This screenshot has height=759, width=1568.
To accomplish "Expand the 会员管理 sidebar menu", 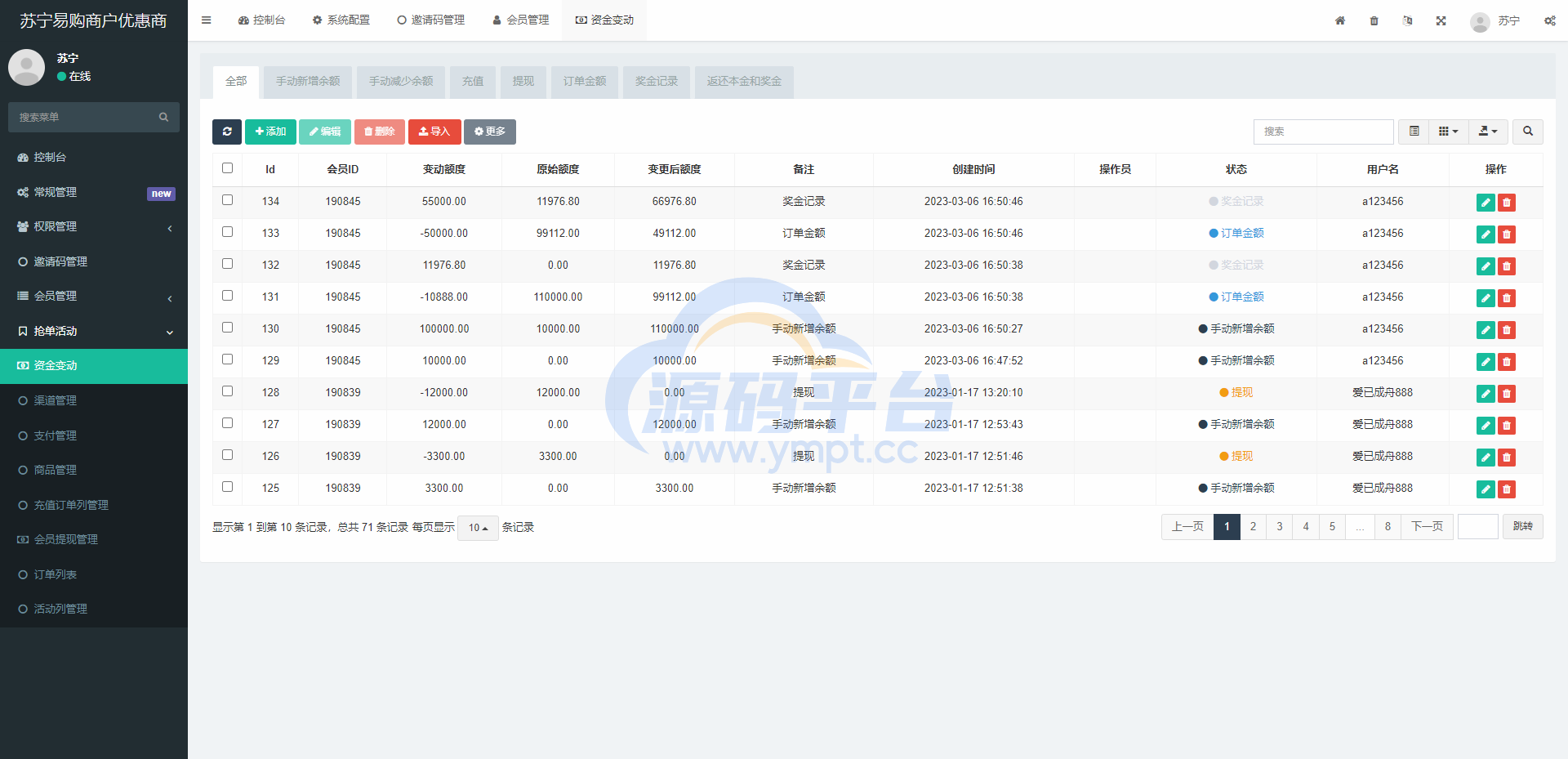I will point(94,297).
